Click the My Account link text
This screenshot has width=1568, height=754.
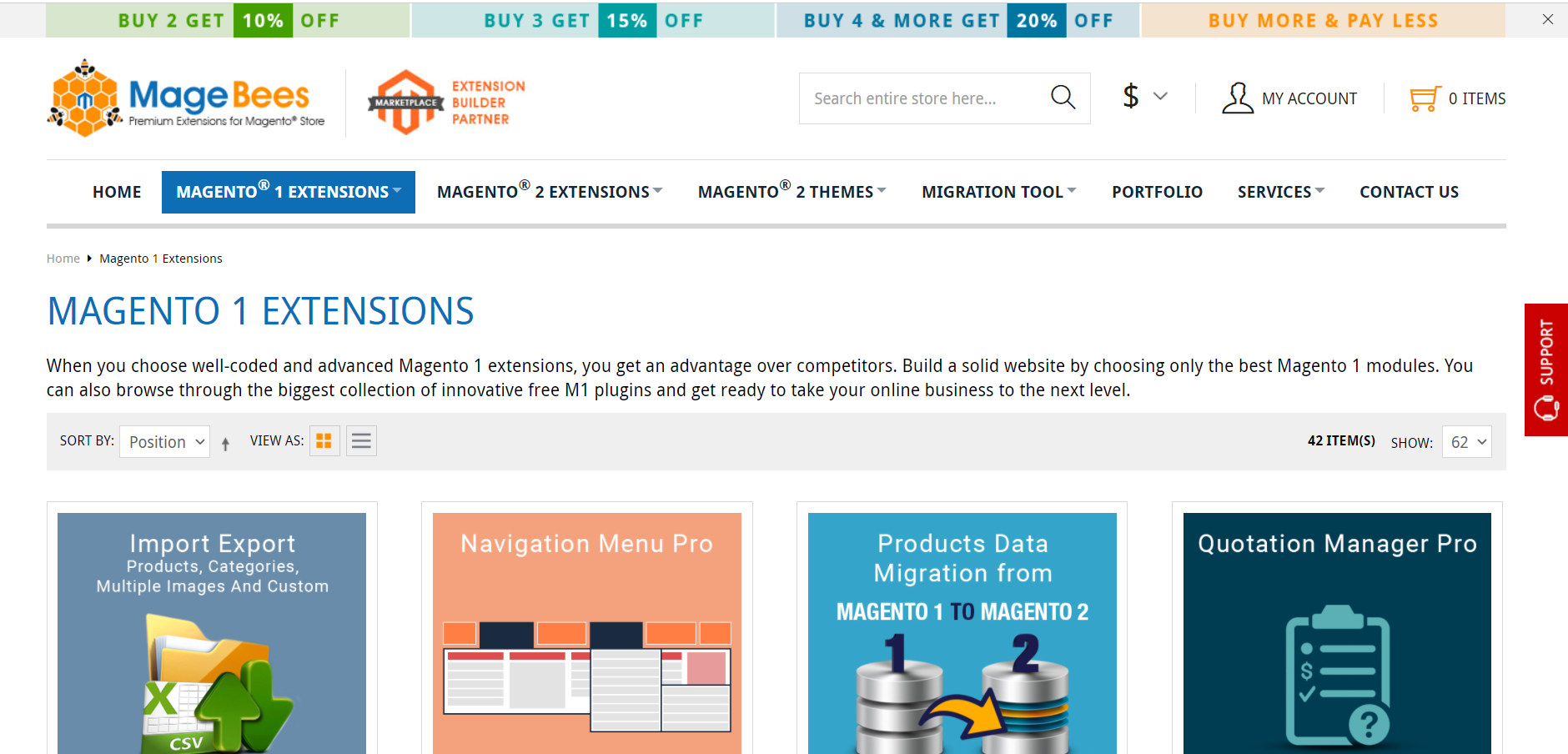[x=1309, y=98]
